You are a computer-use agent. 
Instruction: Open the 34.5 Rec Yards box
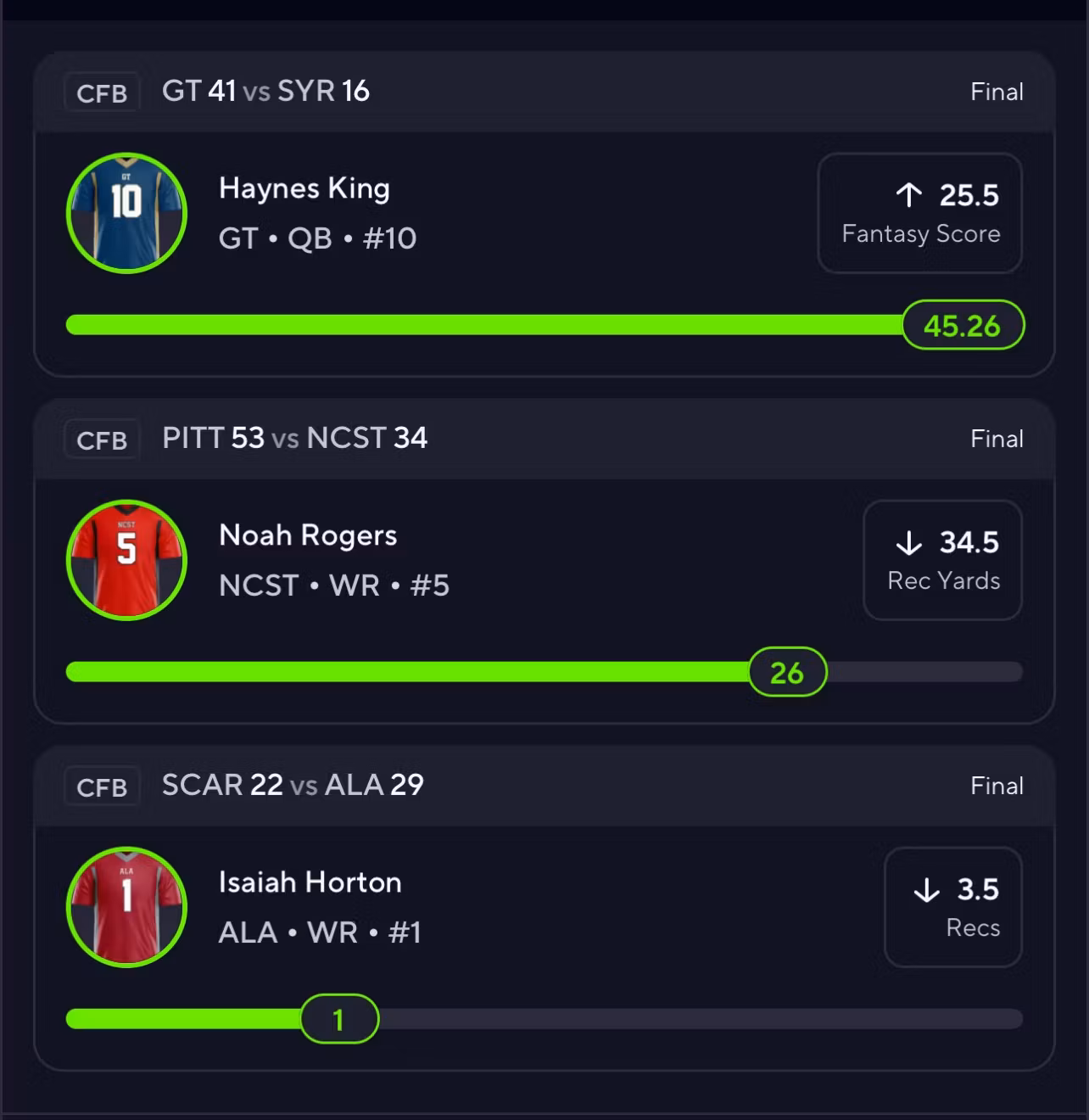coord(943,560)
